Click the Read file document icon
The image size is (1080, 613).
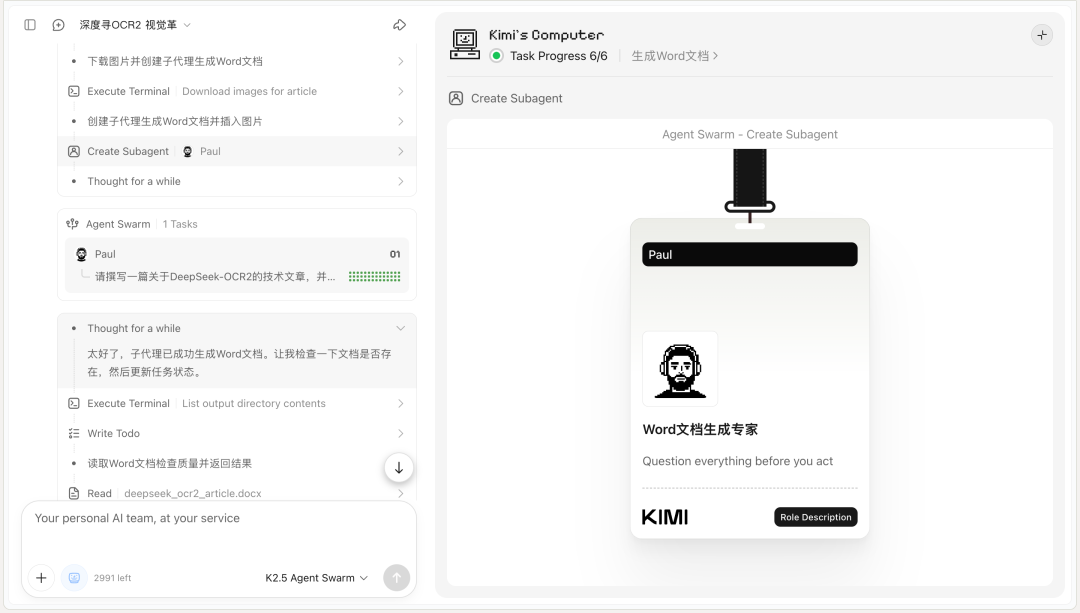click(x=74, y=493)
